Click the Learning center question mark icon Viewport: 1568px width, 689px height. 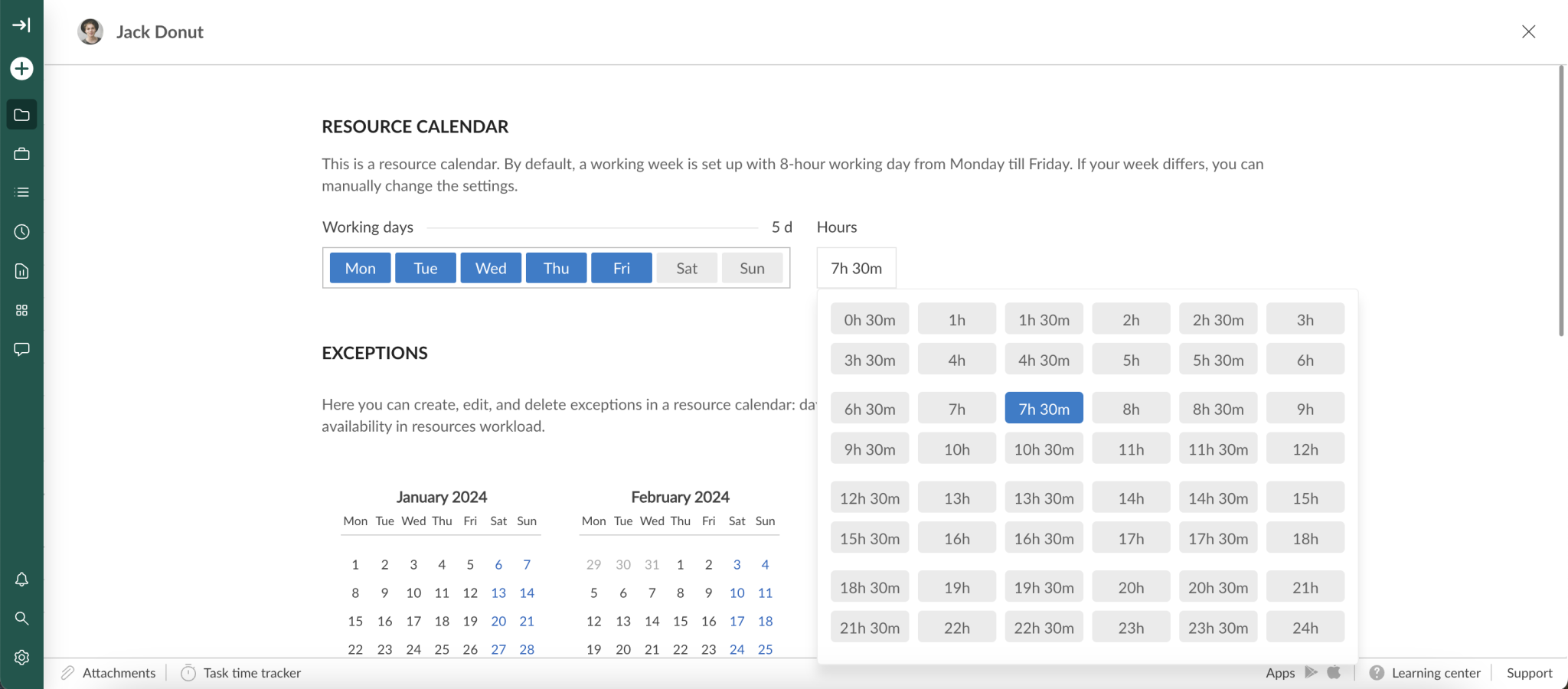[1377, 673]
